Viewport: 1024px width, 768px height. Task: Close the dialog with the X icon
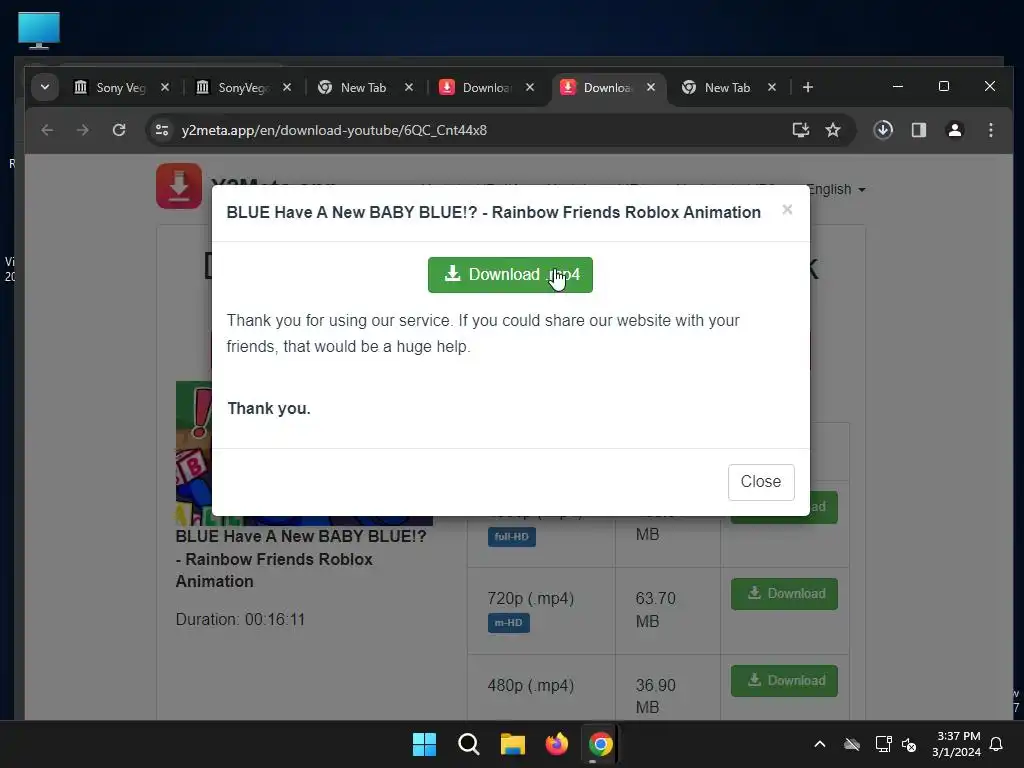click(787, 210)
